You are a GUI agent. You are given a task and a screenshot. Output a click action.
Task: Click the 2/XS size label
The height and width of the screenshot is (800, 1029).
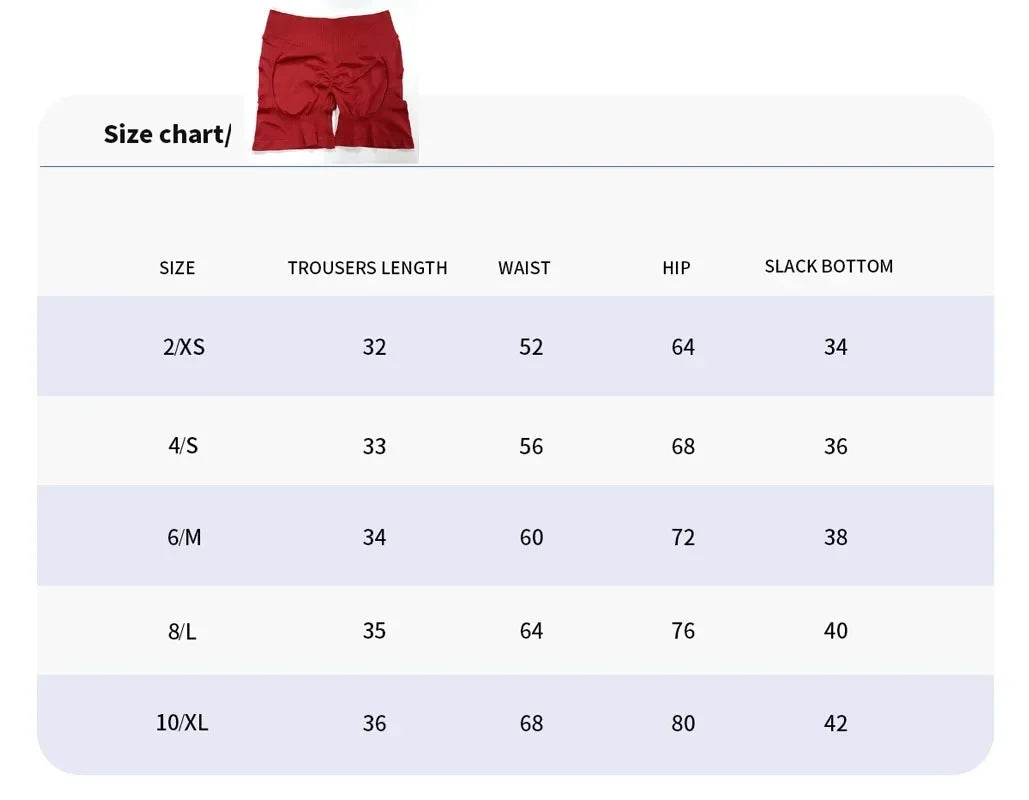183,347
